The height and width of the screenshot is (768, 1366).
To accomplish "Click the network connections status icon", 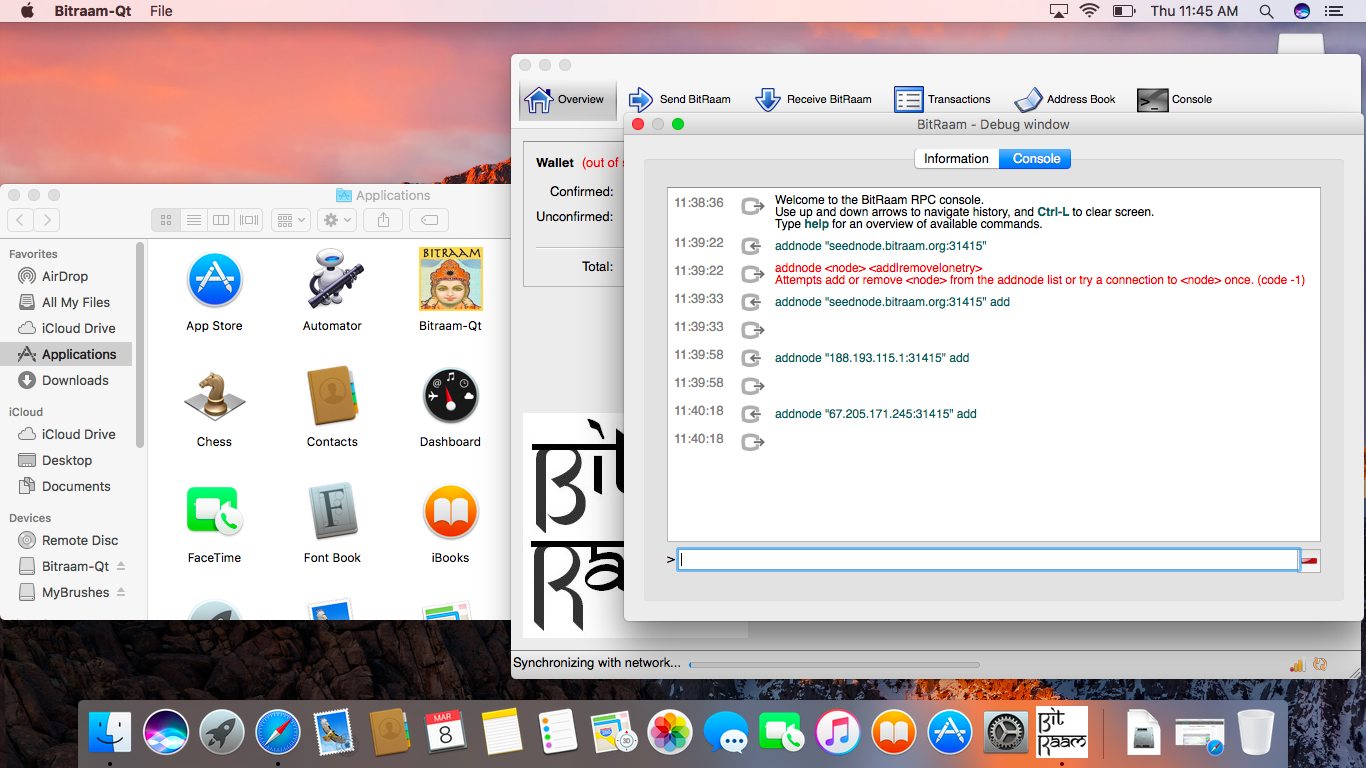I will pos(1297,664).
